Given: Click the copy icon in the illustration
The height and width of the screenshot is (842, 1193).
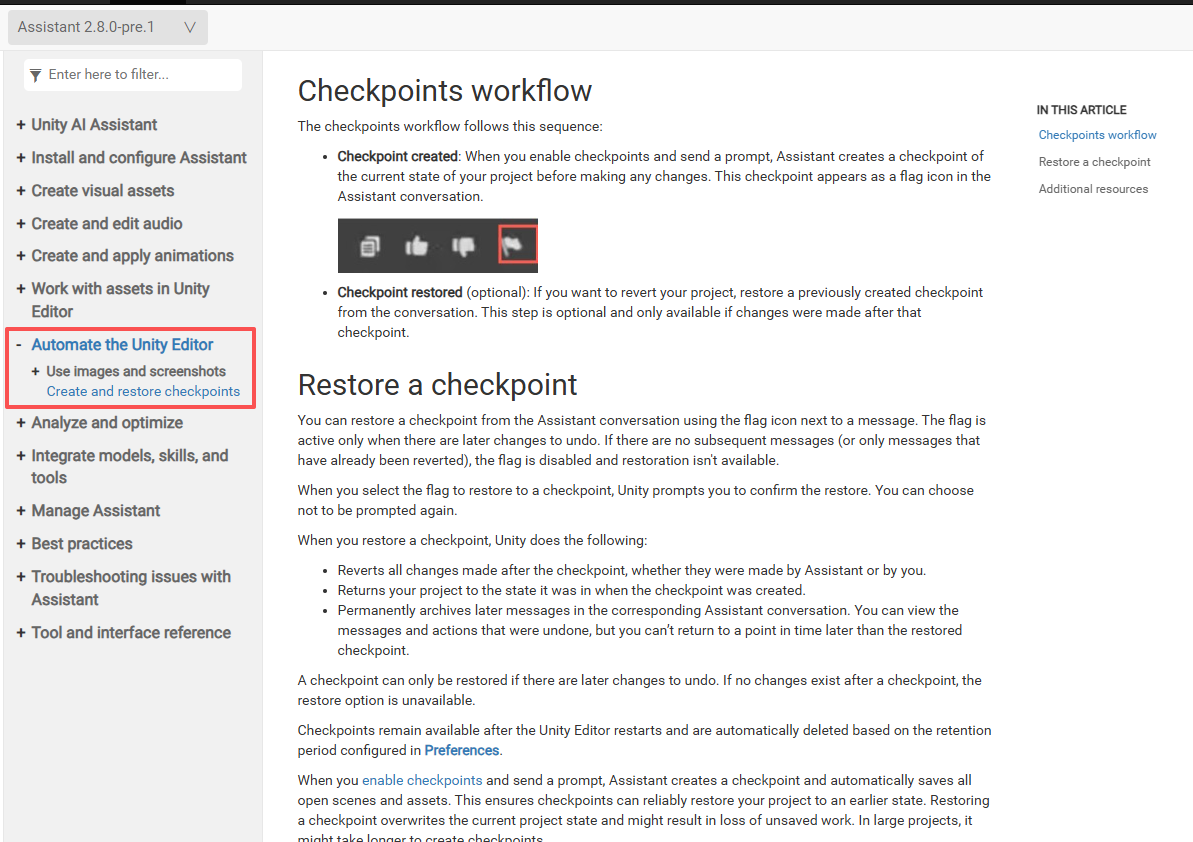Looking at the screenshot, I should 370,246.
